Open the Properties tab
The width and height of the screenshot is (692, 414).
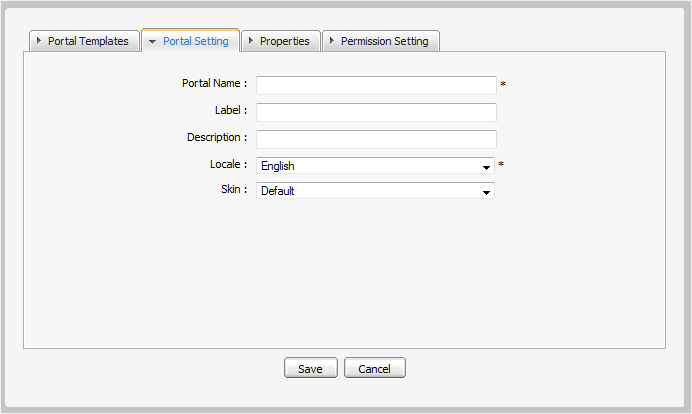coord(284,41)
